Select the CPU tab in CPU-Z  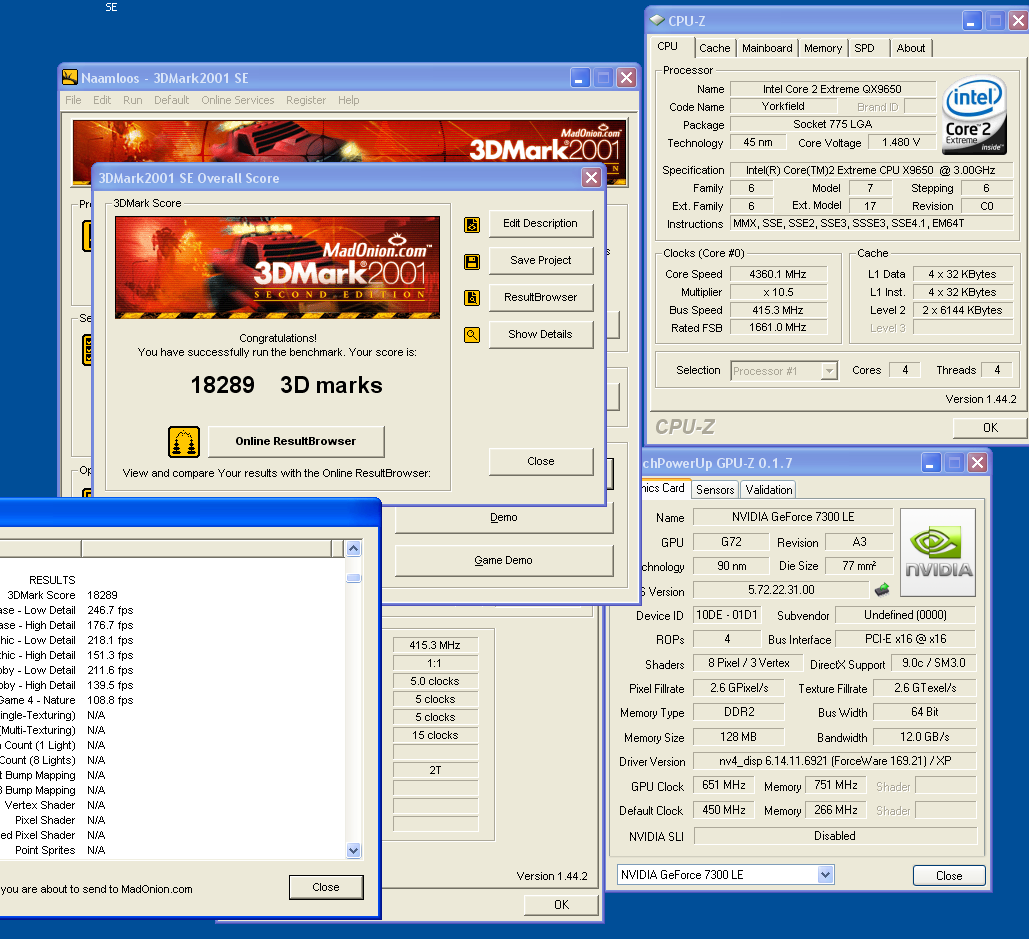667,47
